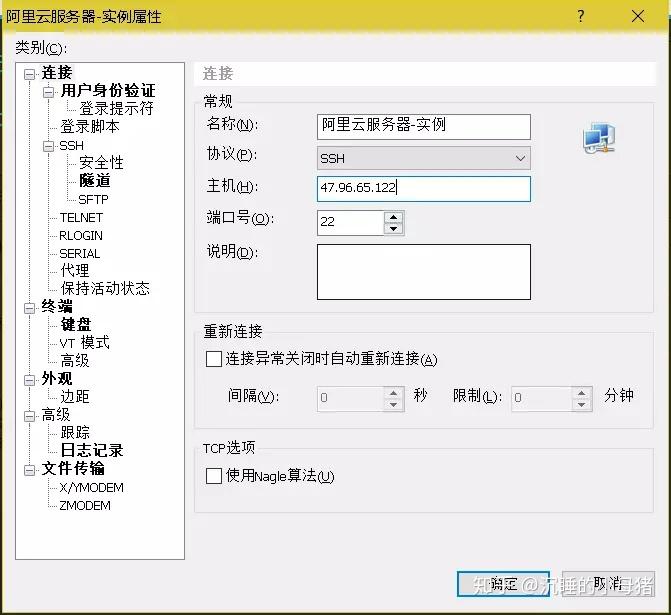
Task: Enable auto reconnect on abnormal close checkbox
Action: coord(214,359)
